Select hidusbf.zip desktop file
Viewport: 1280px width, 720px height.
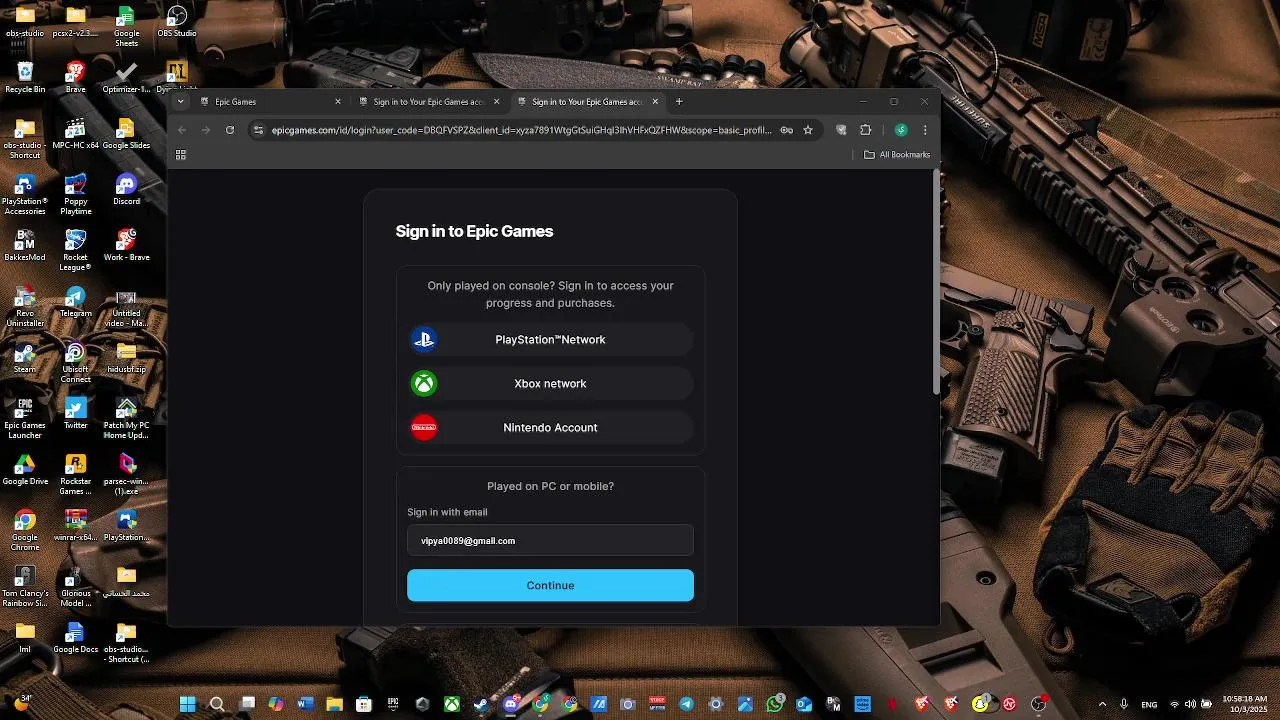126,357
